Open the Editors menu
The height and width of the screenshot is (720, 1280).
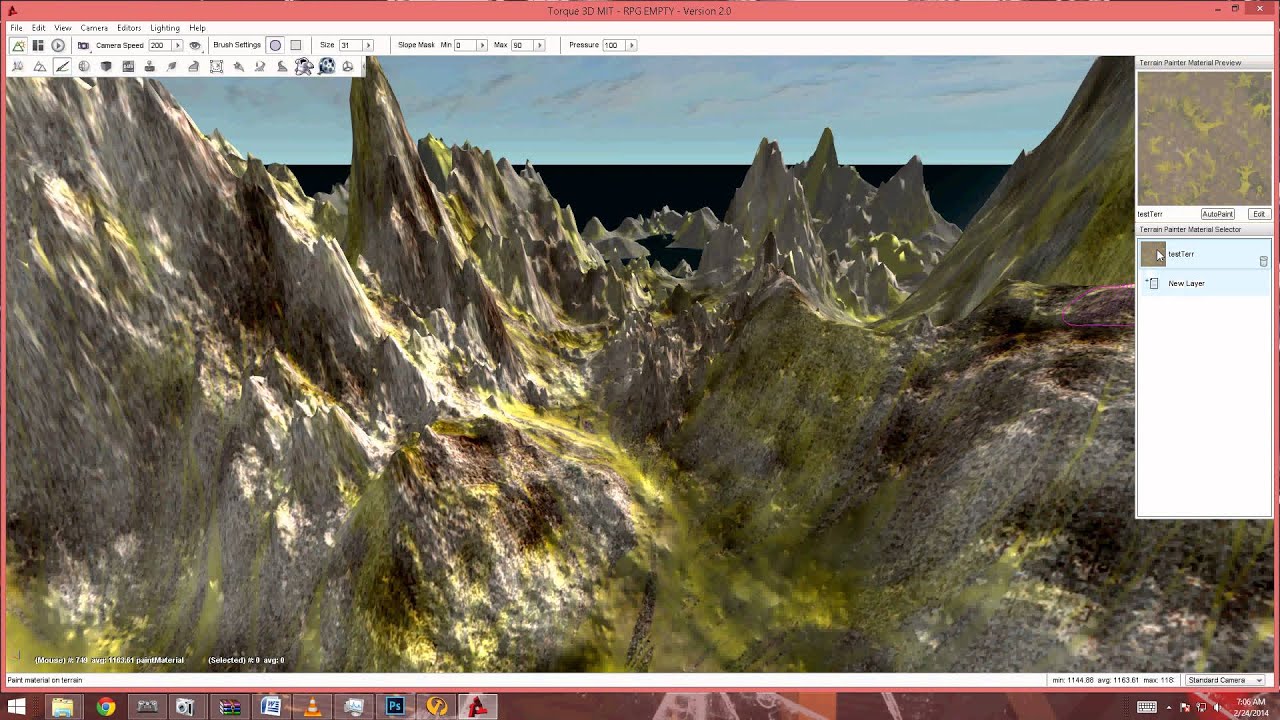[x=129, y=28]
